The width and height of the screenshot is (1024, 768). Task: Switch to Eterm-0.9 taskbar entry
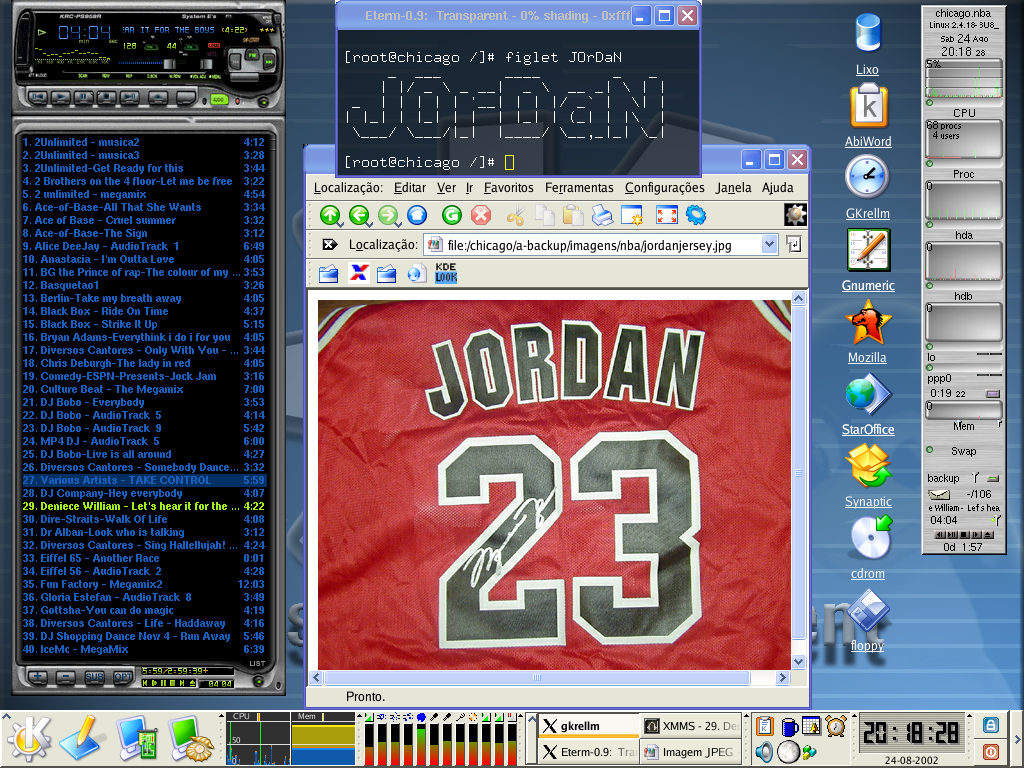(x=588, y=752)
